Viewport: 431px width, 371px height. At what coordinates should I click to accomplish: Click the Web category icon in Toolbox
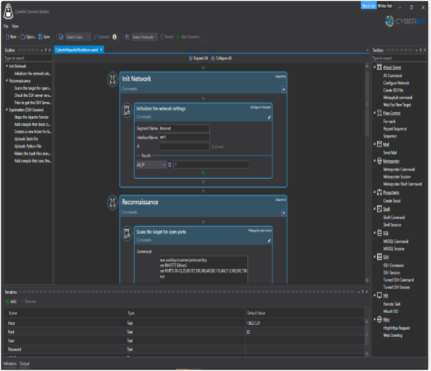click(x=379, y=319)
